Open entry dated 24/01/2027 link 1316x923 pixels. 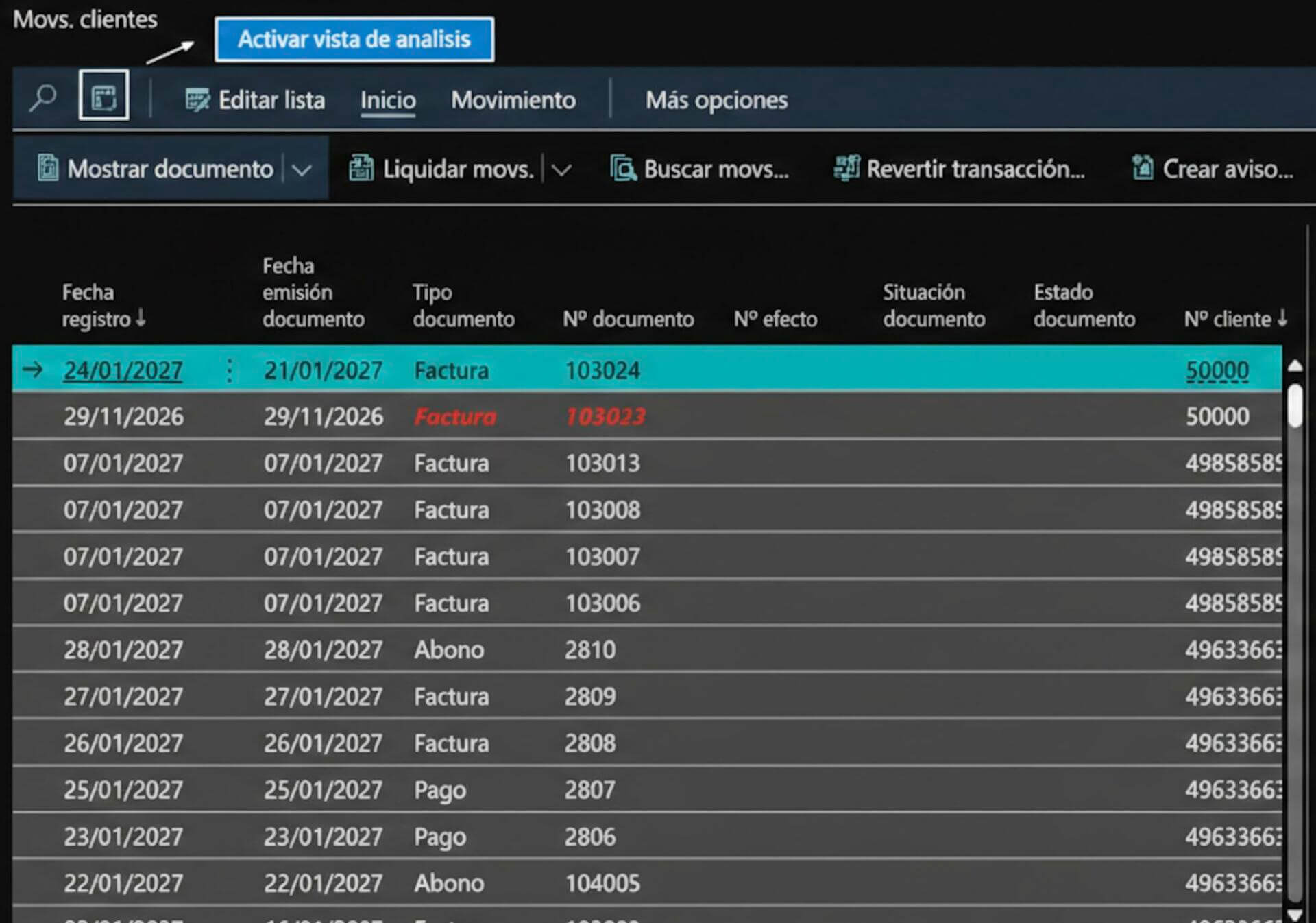coord(122,370)
